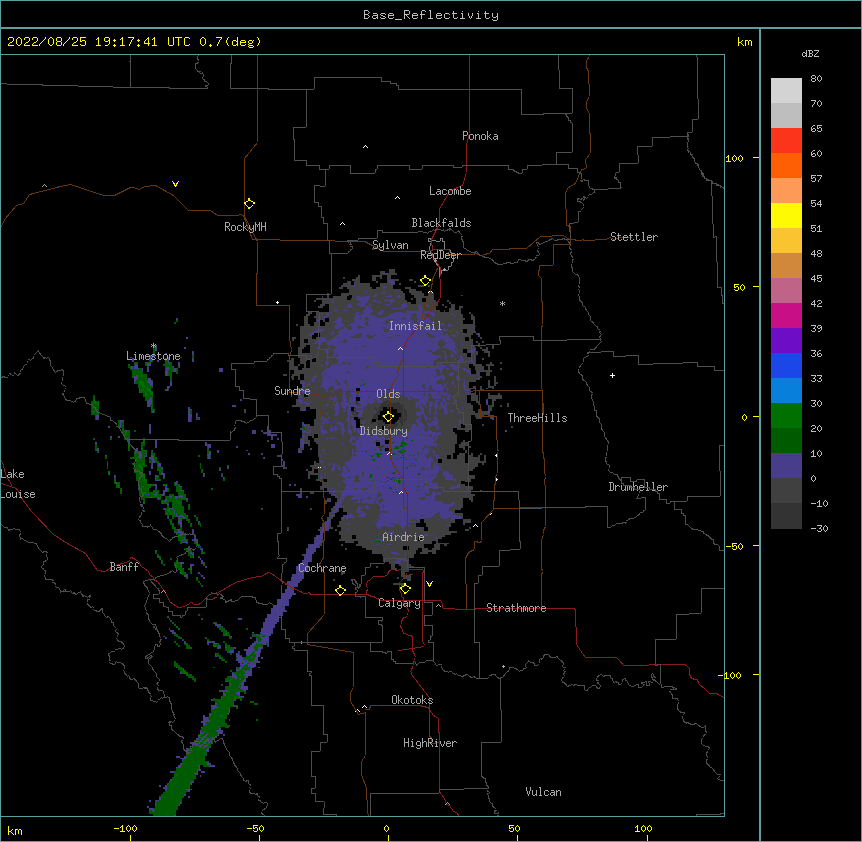Click the Banff label
The height and width of the screenshot is (842, 862).
pyautogui.click(x=124, y=567)
